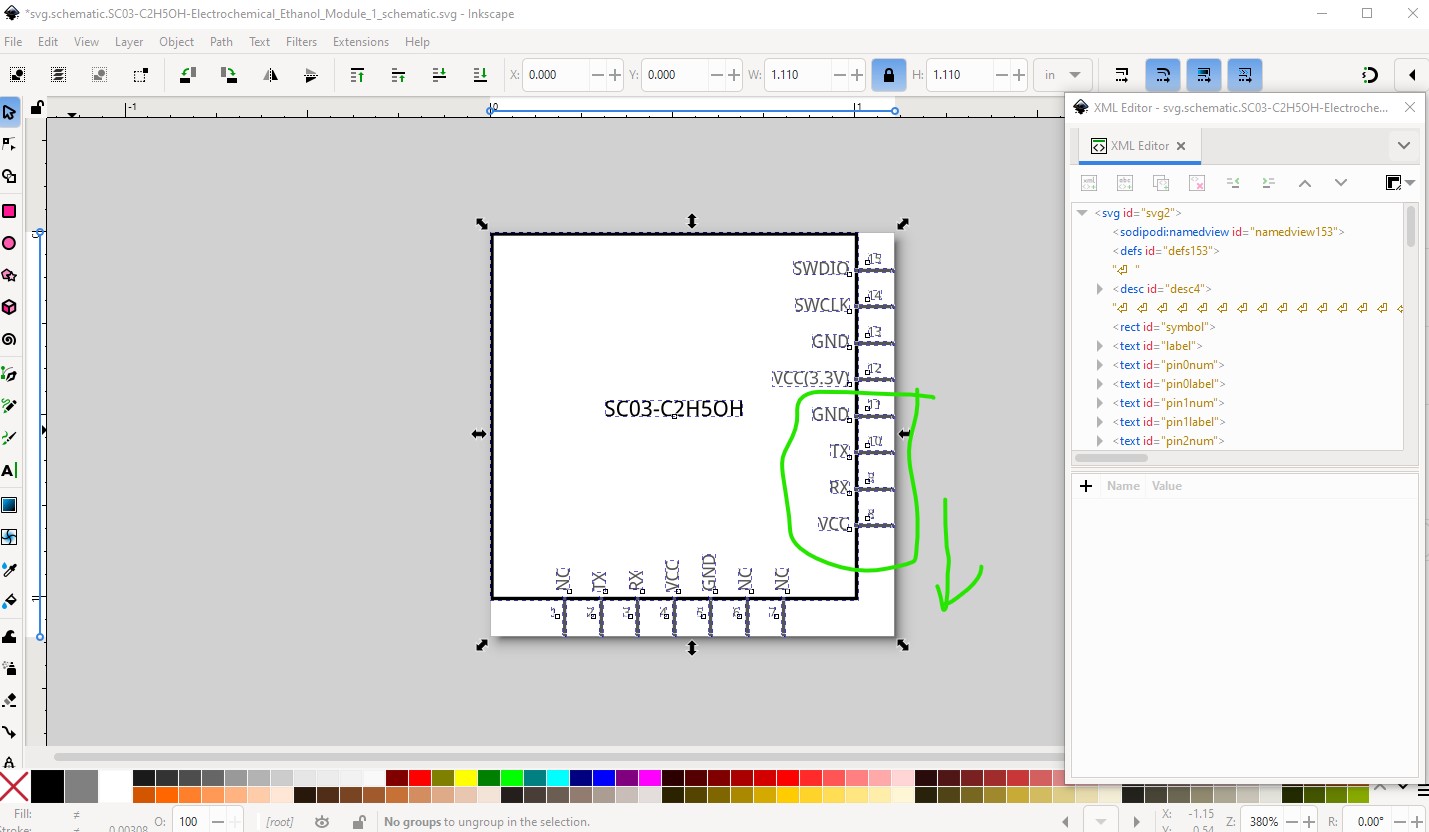Toggle the width/height ratio lock
This screenshot has width=1429, height=832.
point(888,75)
